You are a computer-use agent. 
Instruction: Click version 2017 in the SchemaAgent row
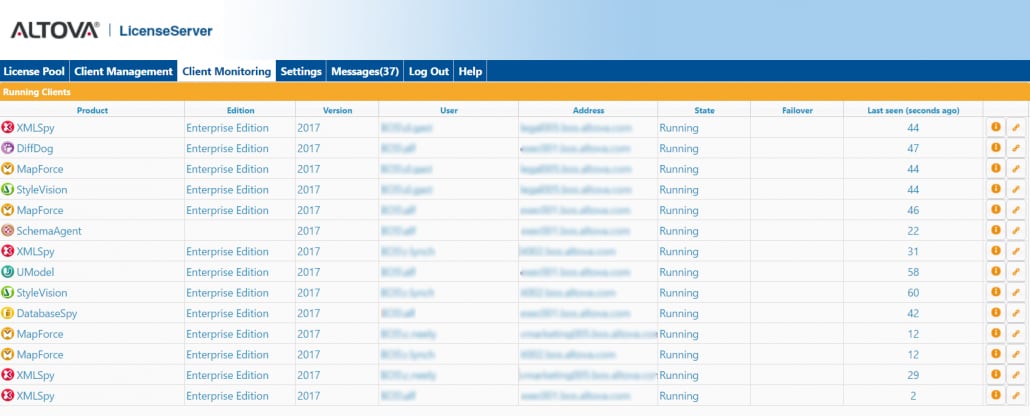(309, 231)
